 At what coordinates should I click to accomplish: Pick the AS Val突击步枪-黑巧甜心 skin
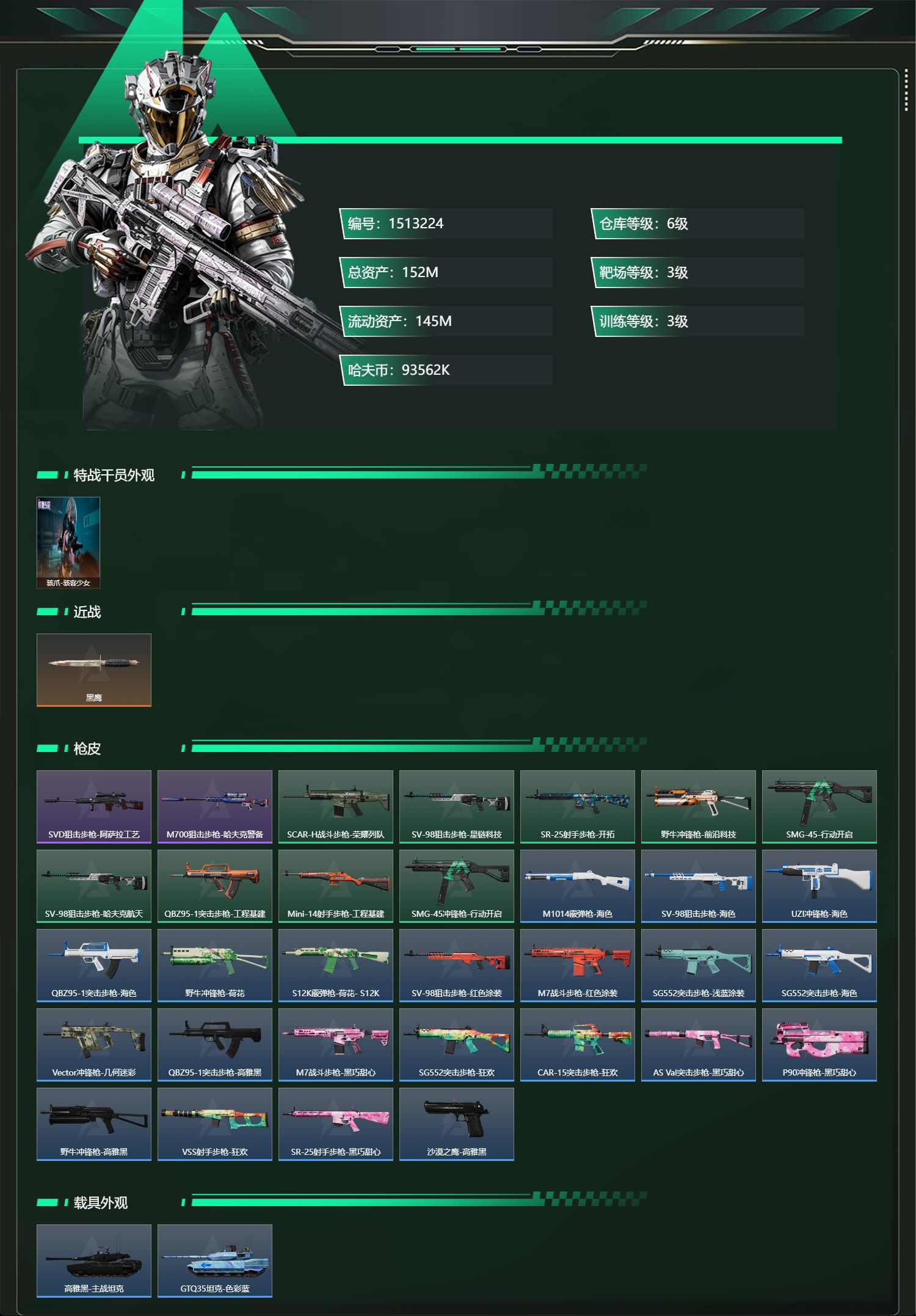[x=699, y=1045]
